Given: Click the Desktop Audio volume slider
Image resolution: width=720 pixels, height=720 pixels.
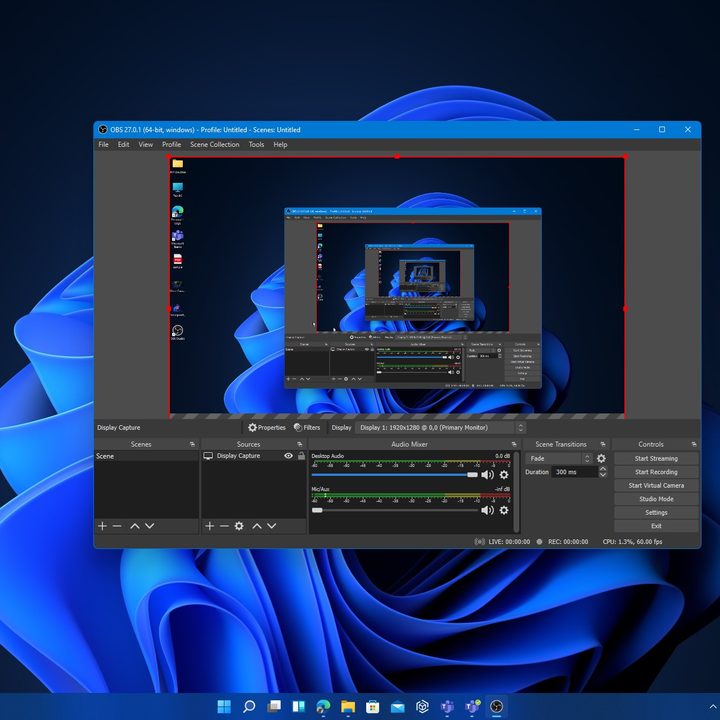Looking at the screenshot, I should (x=394, y=475).
